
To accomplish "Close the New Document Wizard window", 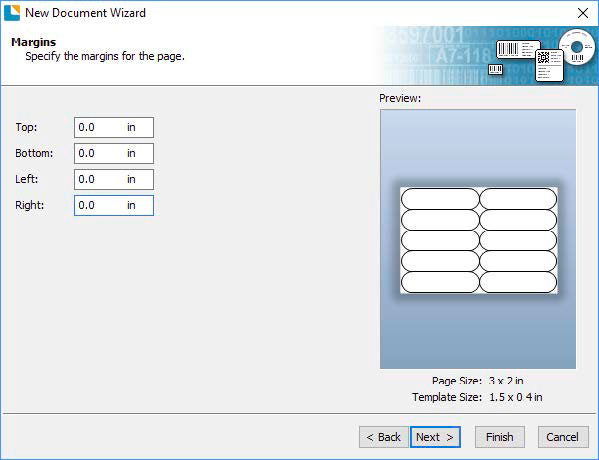I will [x=583, y=13].
